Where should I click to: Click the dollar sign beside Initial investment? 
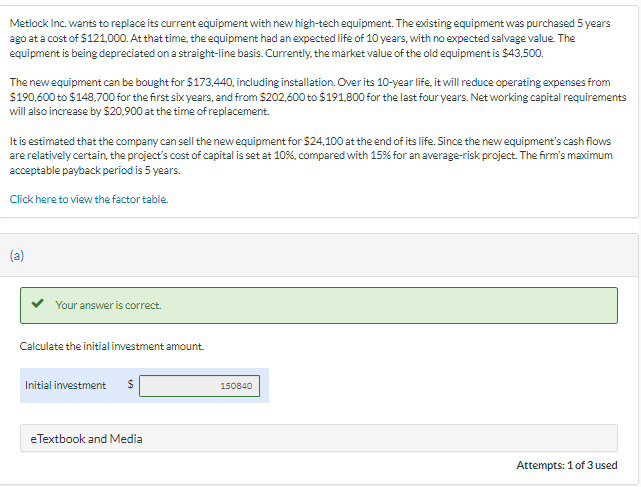click(x=130, y=384)
